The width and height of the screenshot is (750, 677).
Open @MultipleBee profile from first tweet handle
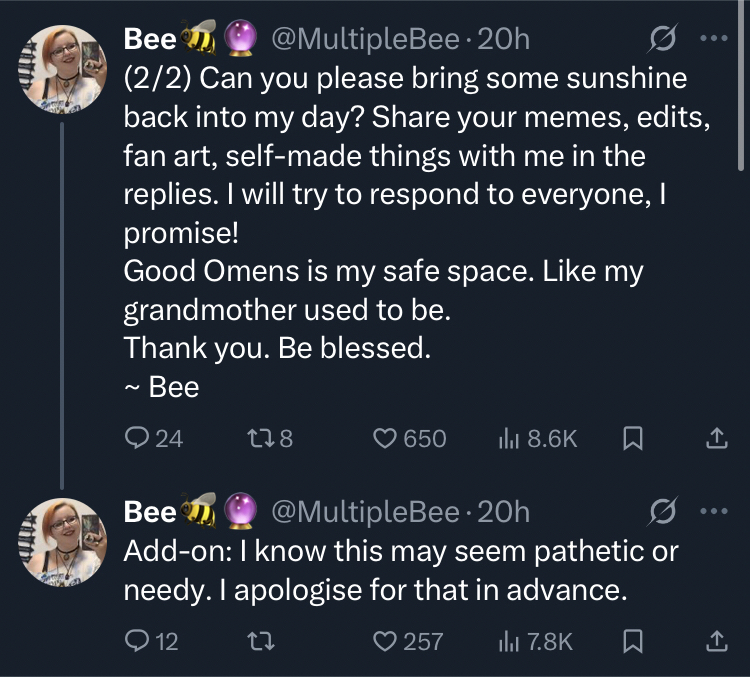point(367,40)
